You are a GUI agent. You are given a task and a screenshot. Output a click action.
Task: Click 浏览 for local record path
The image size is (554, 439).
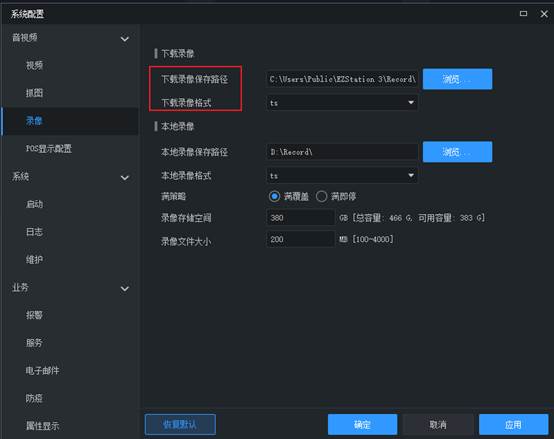click(x=457, y=152)
